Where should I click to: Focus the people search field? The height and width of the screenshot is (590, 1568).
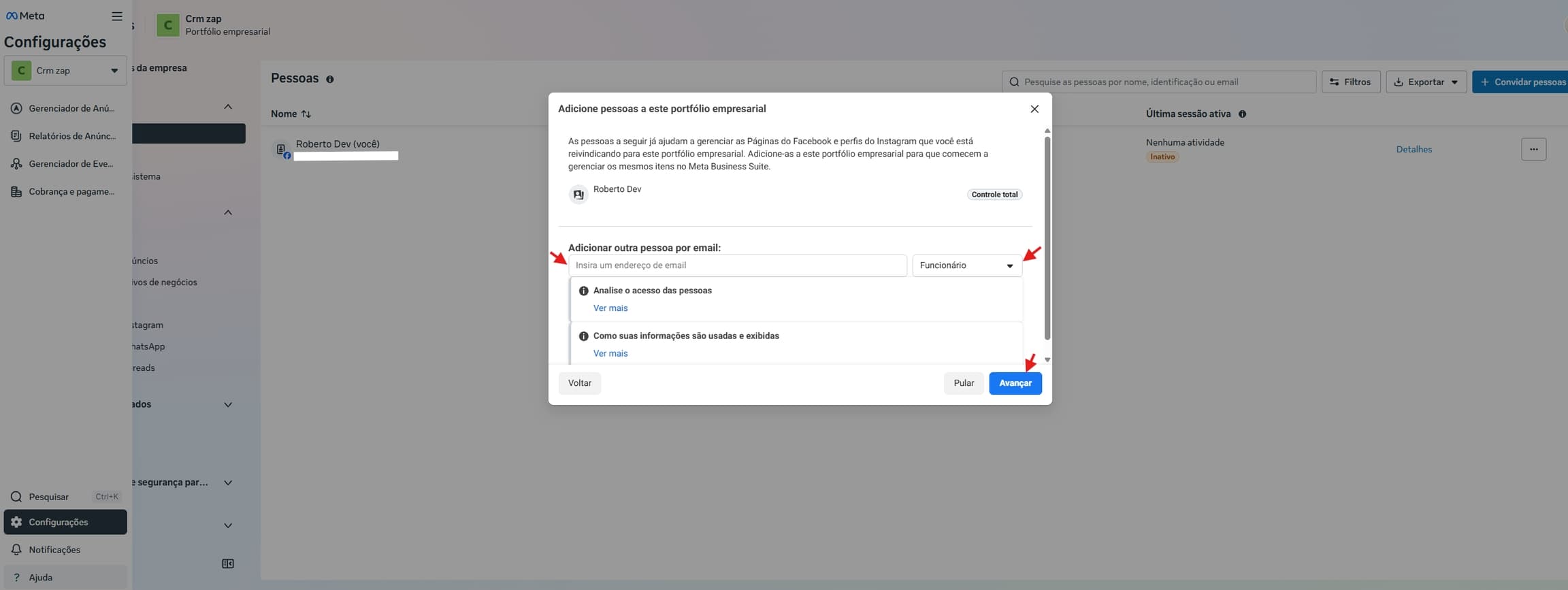click(x=1159, y=82)
